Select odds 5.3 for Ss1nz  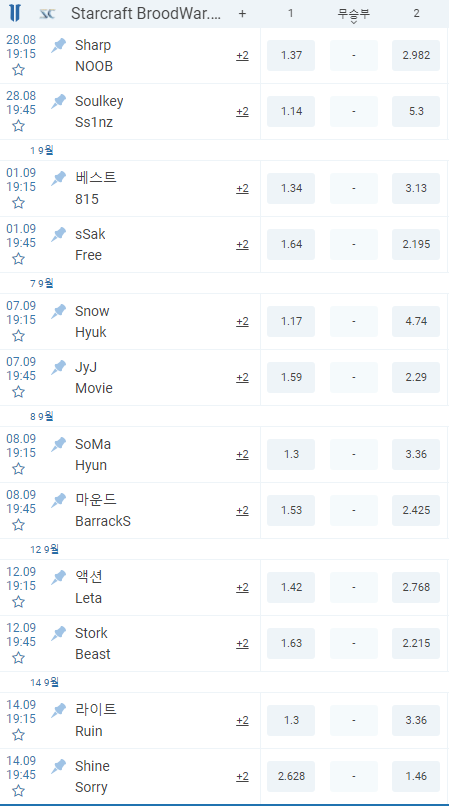(x=416, y=112)
